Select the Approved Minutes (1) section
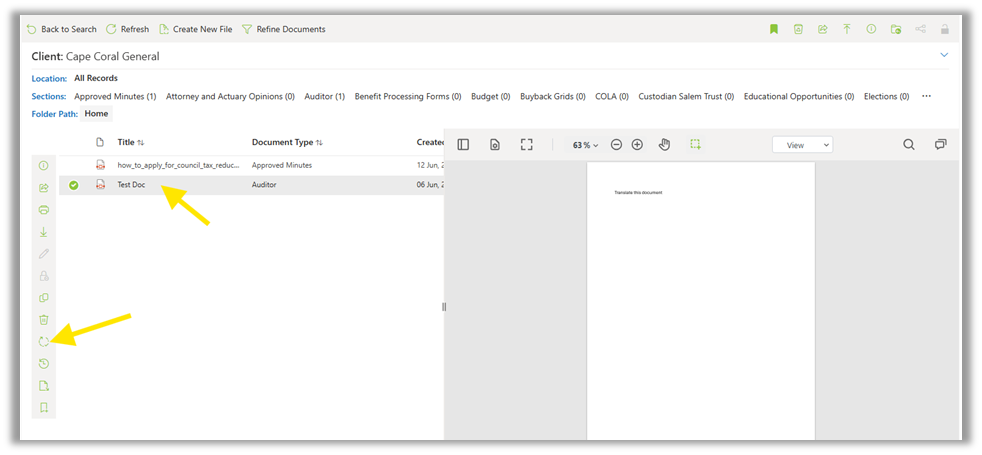Image resolution: width=982 pixels, height=455 pixels. pos(115,97)
